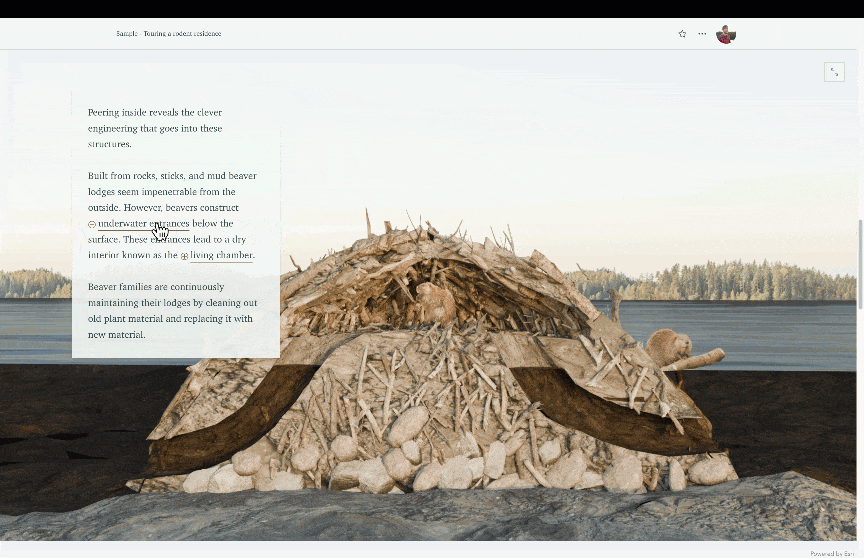
Task: Click the "underwater entrances" link
Action: [x=143, y=224]
